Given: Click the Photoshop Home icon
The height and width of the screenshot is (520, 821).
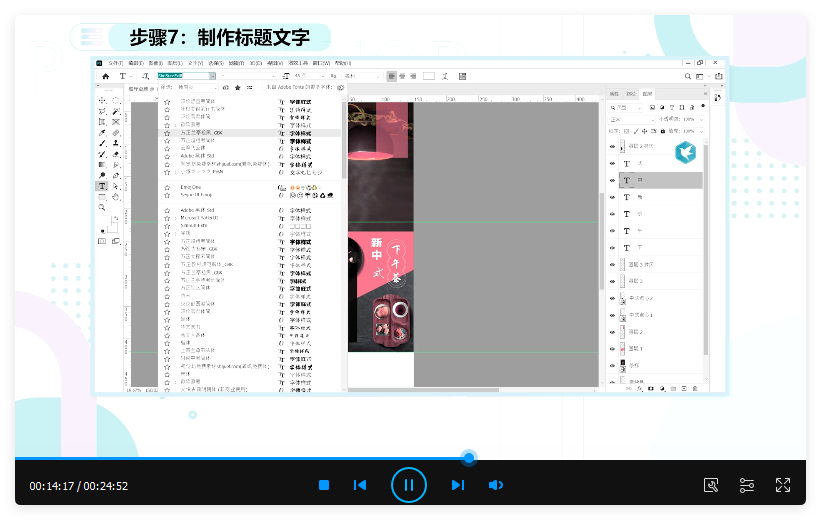Looking at the screenshot, I should [106, 76].
